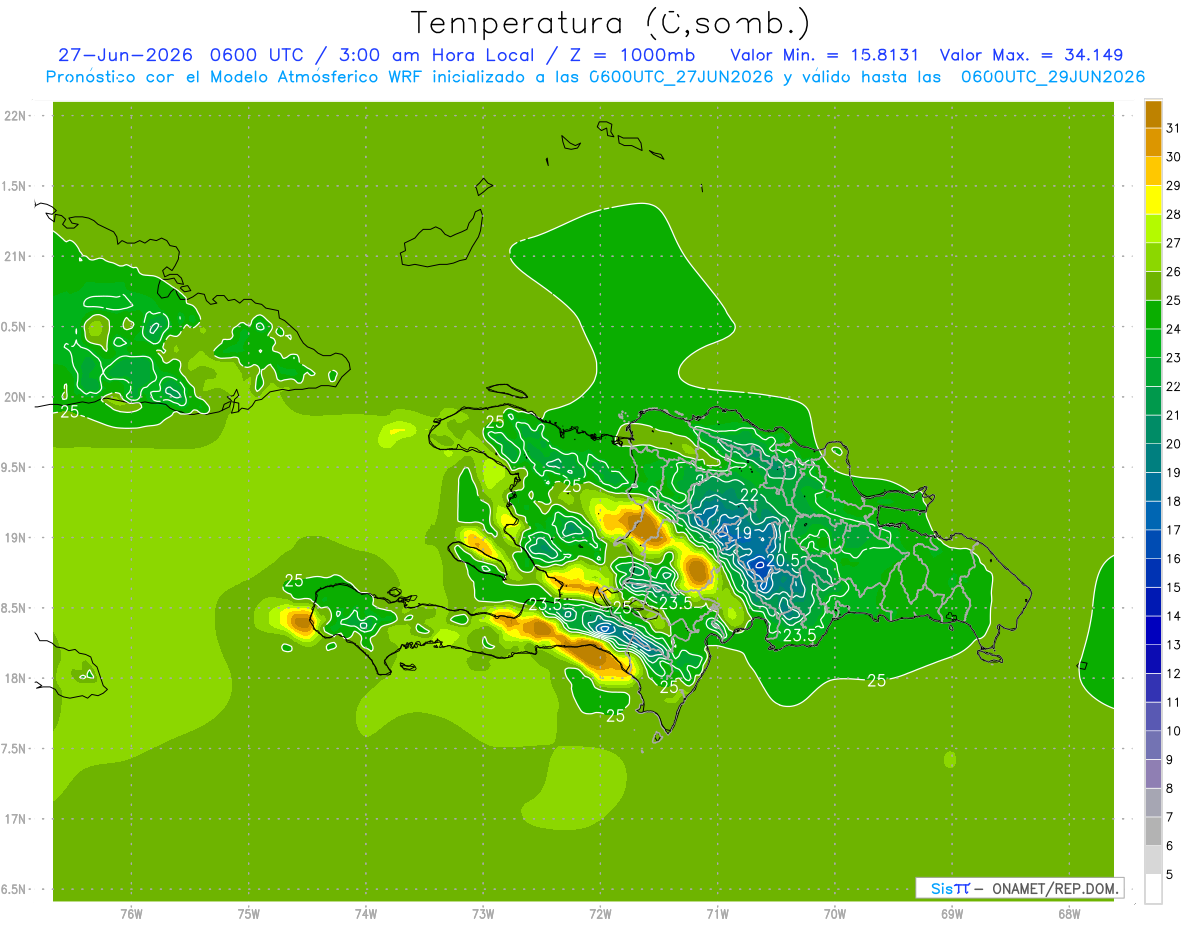Pick the color bar segment between 29 and 30
This screenshot has height=927, width=1200.
pyautogui.click(x=1153, y=172)
